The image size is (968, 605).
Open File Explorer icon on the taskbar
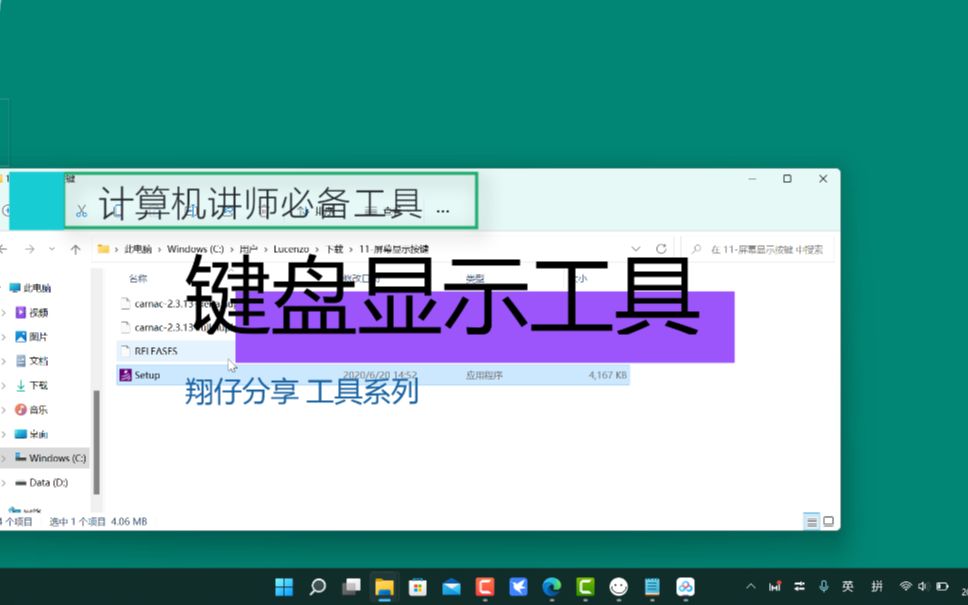click(385, 586)
